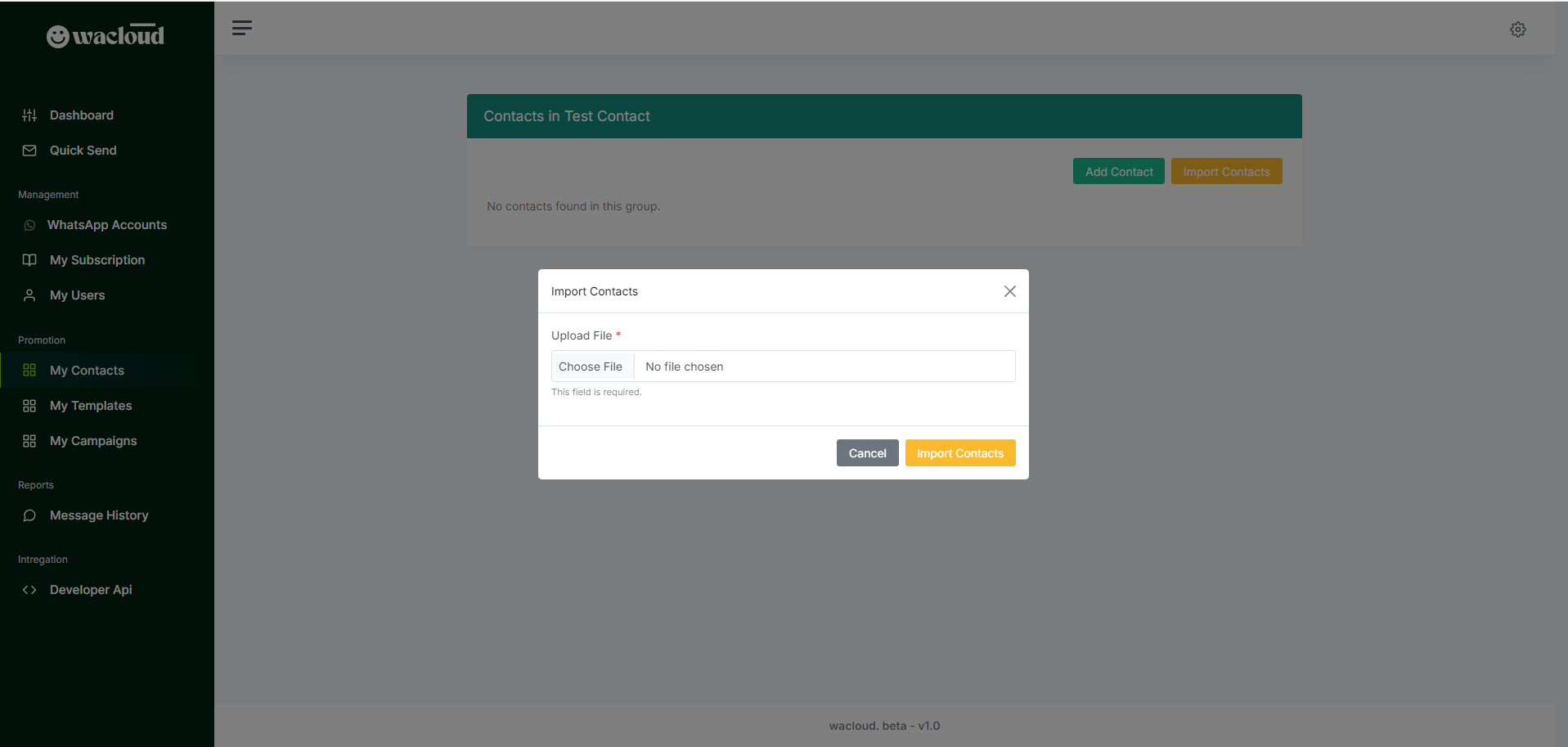Click the Message History chat bubble icon
Image resolution: width=1568 pixels, height=747 pixels.
coord(29,515)
